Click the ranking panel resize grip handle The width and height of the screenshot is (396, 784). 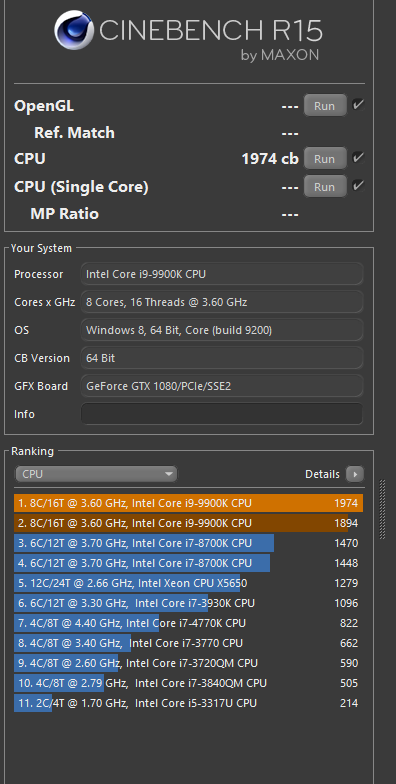pos(382,509)
